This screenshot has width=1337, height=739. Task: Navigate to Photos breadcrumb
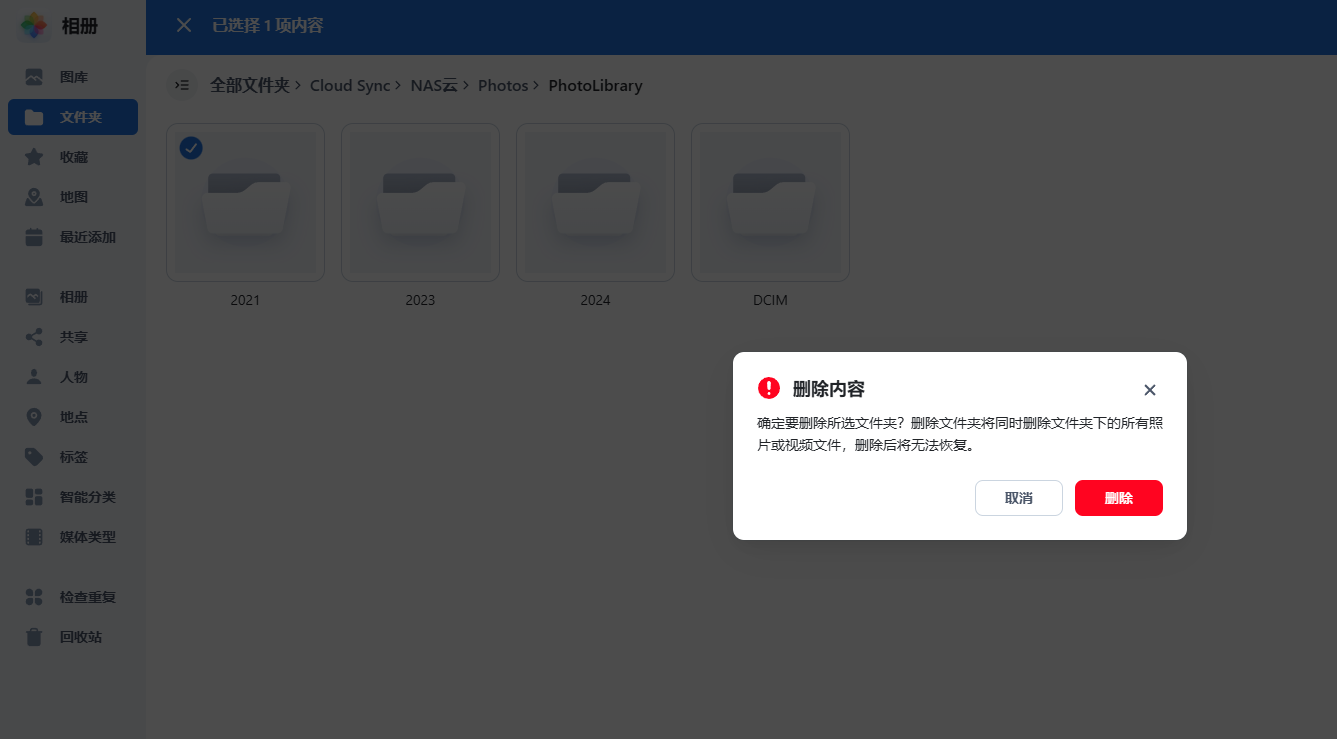[503, 86]
